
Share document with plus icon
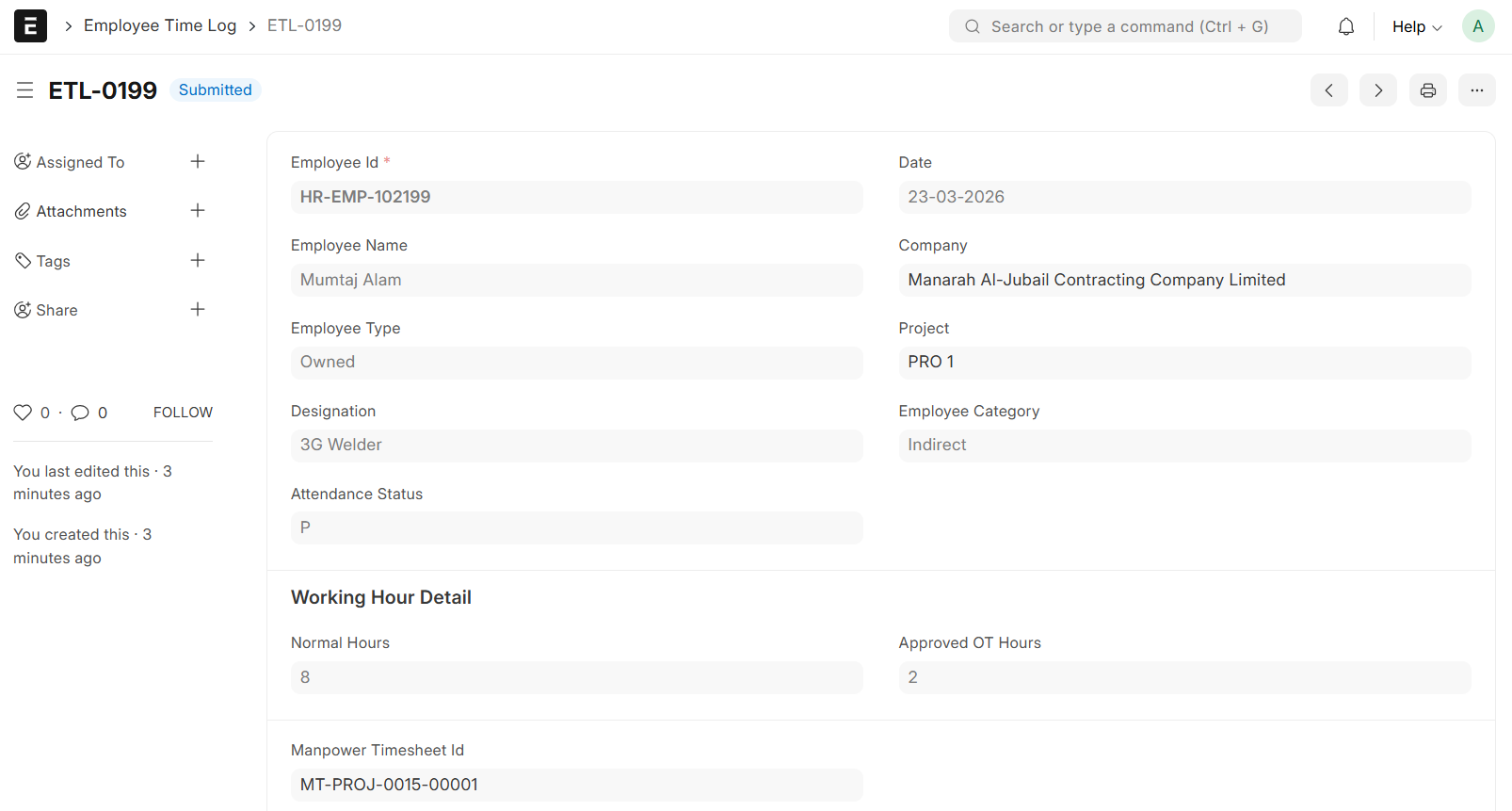(x=198, y=310)
